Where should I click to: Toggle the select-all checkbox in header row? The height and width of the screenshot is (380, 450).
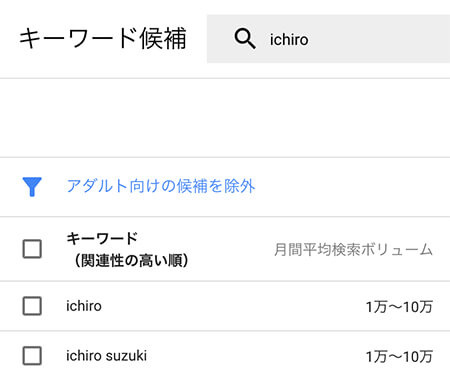click(x=32, y=249)
